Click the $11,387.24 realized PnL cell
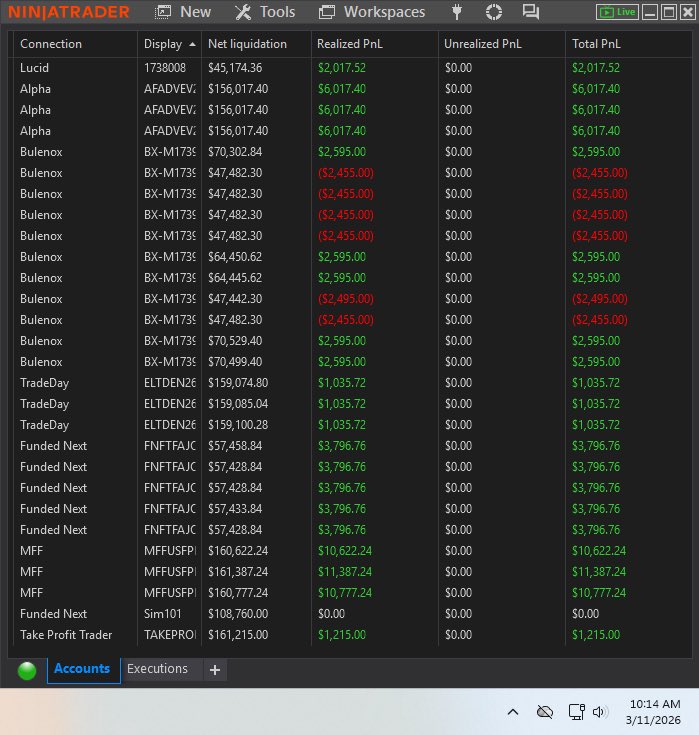Viewport: 699px width, 735px height. pyautogui.click(x=345, y=572)
